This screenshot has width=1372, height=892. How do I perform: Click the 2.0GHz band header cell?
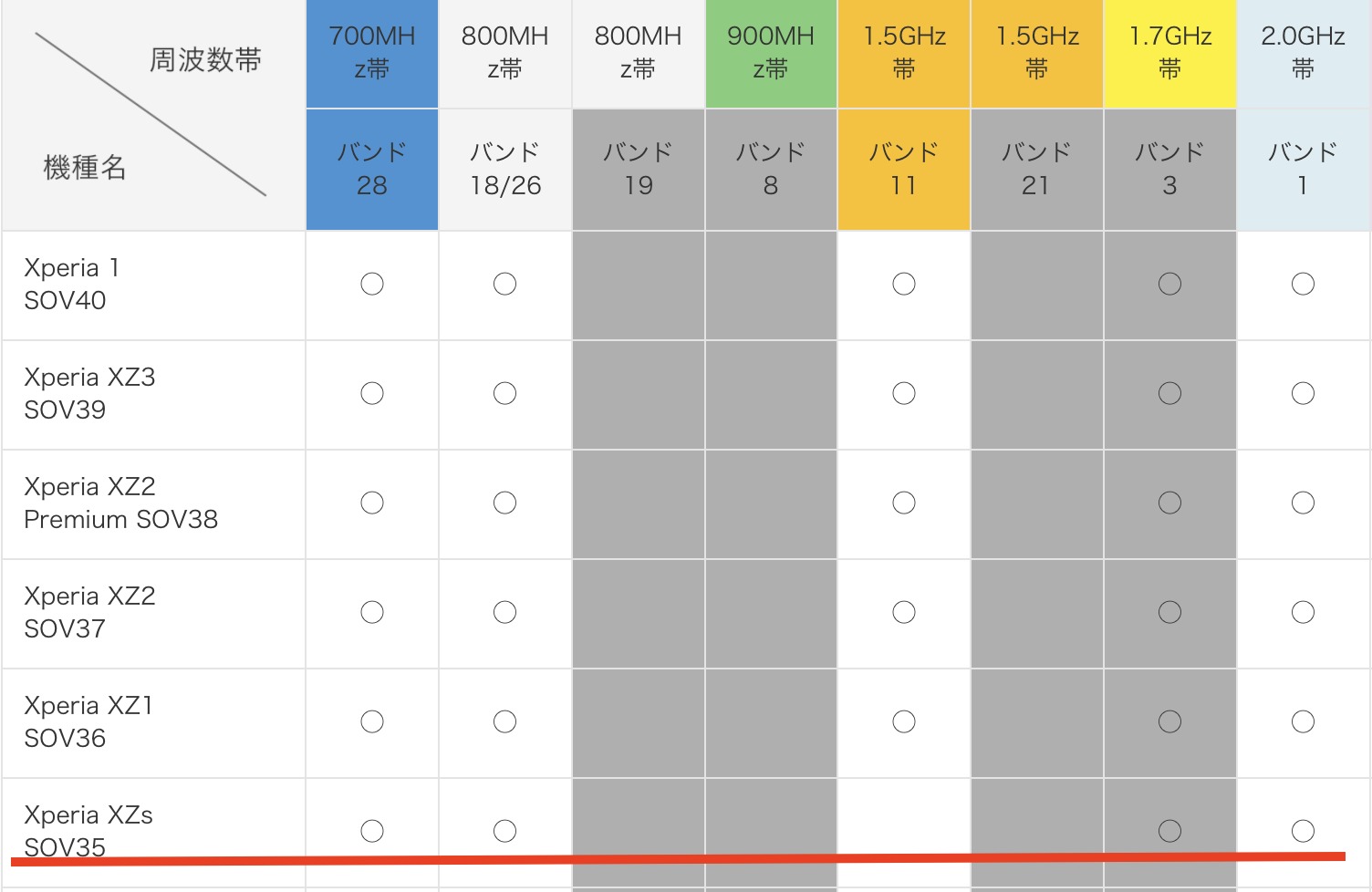pos(1303,53)
